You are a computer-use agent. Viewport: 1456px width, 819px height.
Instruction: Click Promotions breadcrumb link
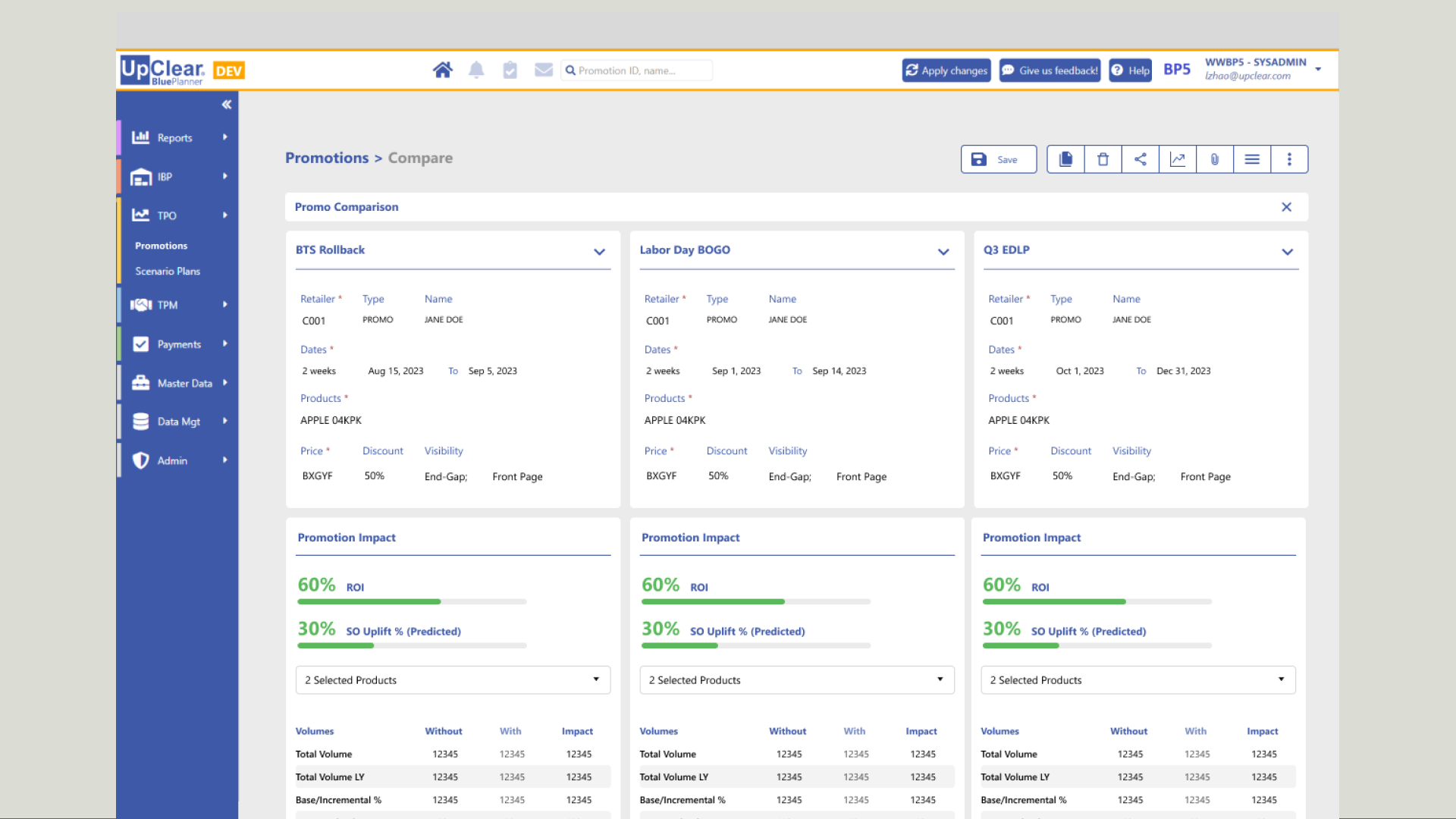[327, 158]
